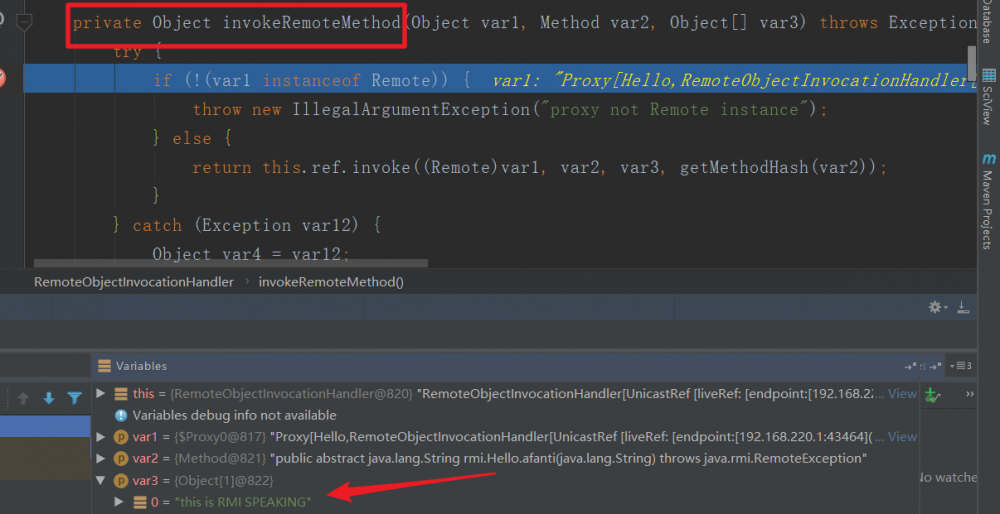Expand the array element 0 node

point(119,502)
